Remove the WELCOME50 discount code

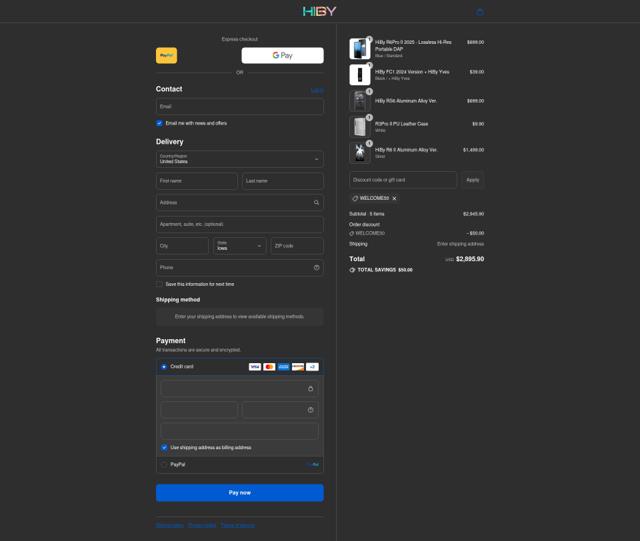click(x=394, y=198)
